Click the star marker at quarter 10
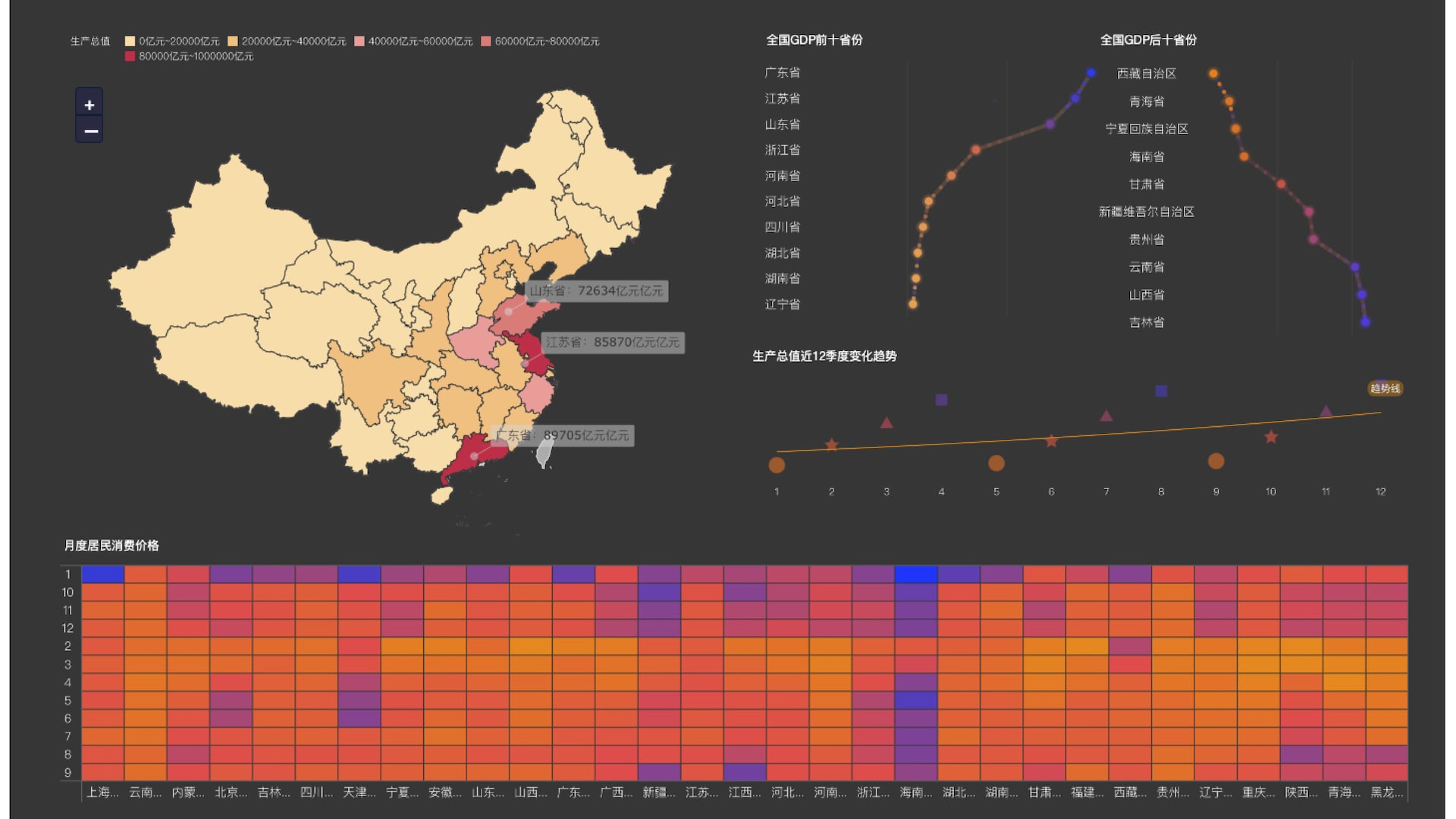Image resolution: width=1456 pixels, height=819 pixels. point(1271,437)
